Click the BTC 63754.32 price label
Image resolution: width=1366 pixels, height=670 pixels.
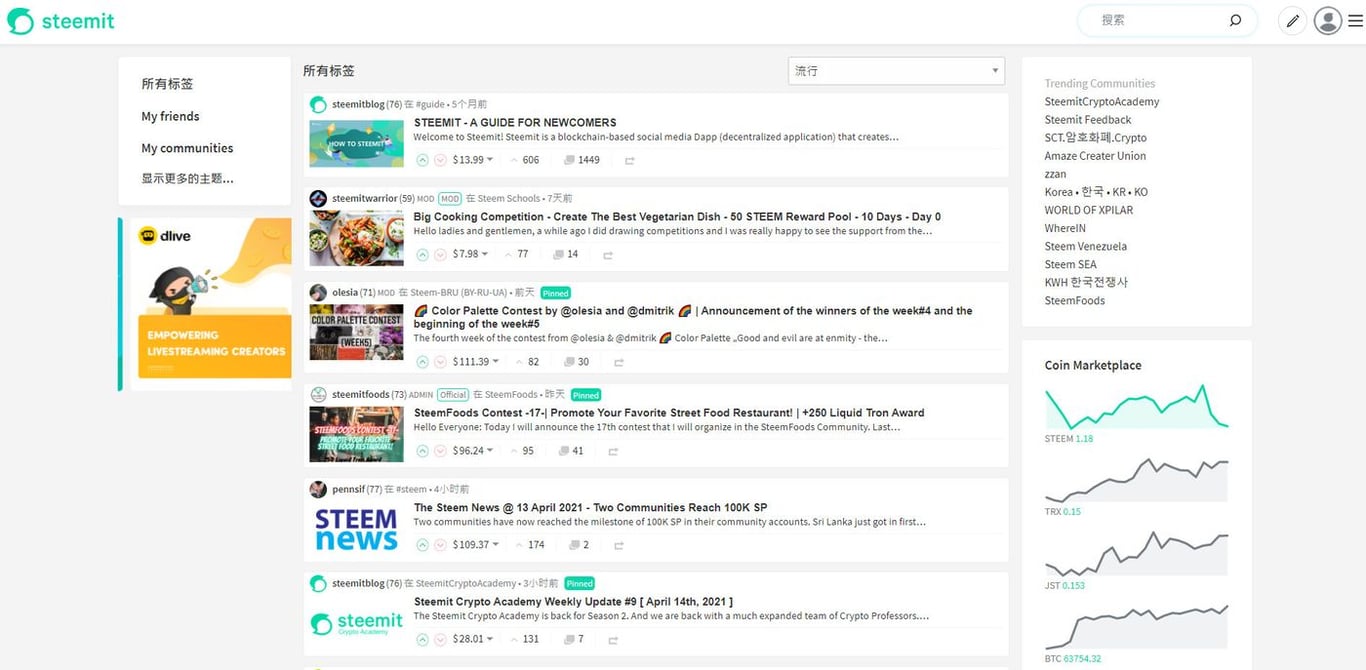(x=1073, y=659)
